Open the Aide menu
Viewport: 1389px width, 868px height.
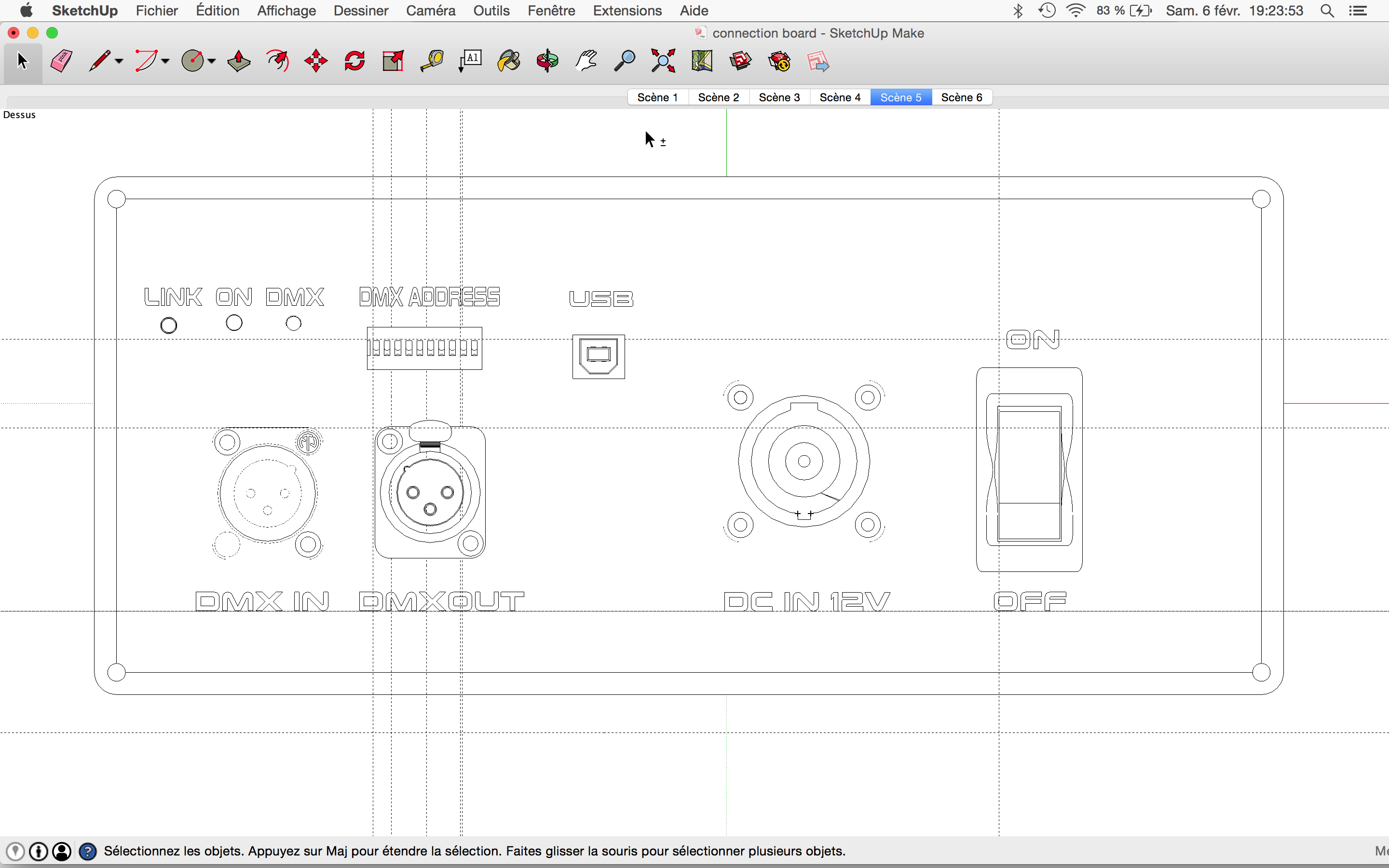(x=694, y=10)
